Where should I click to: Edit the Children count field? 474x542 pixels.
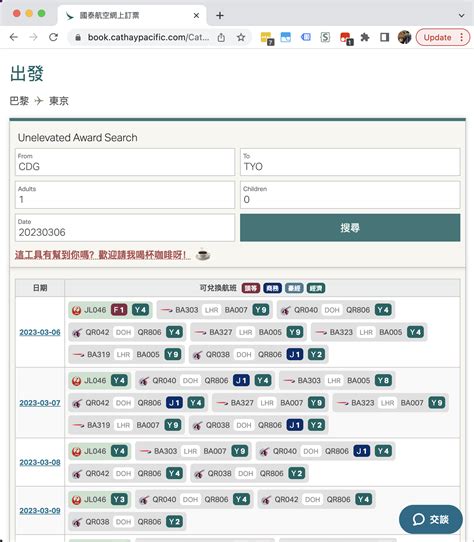[350, 195]
